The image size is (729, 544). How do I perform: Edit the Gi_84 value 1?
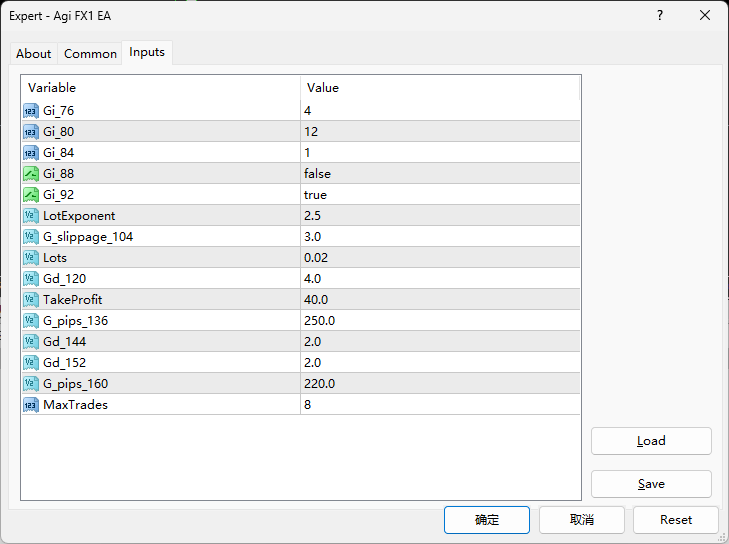click(x=440, y=153)
